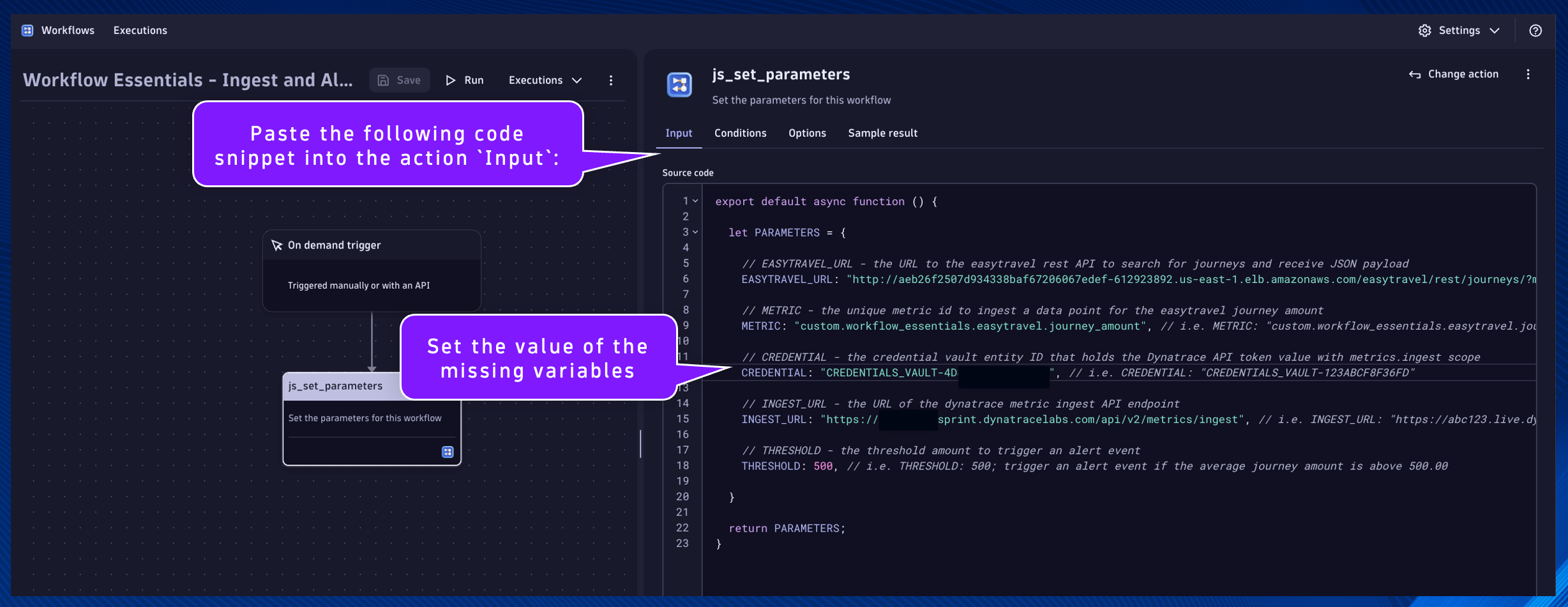Open the Workflows section
The width and height of the screenshot is (1568, 607).
[68, 30]
